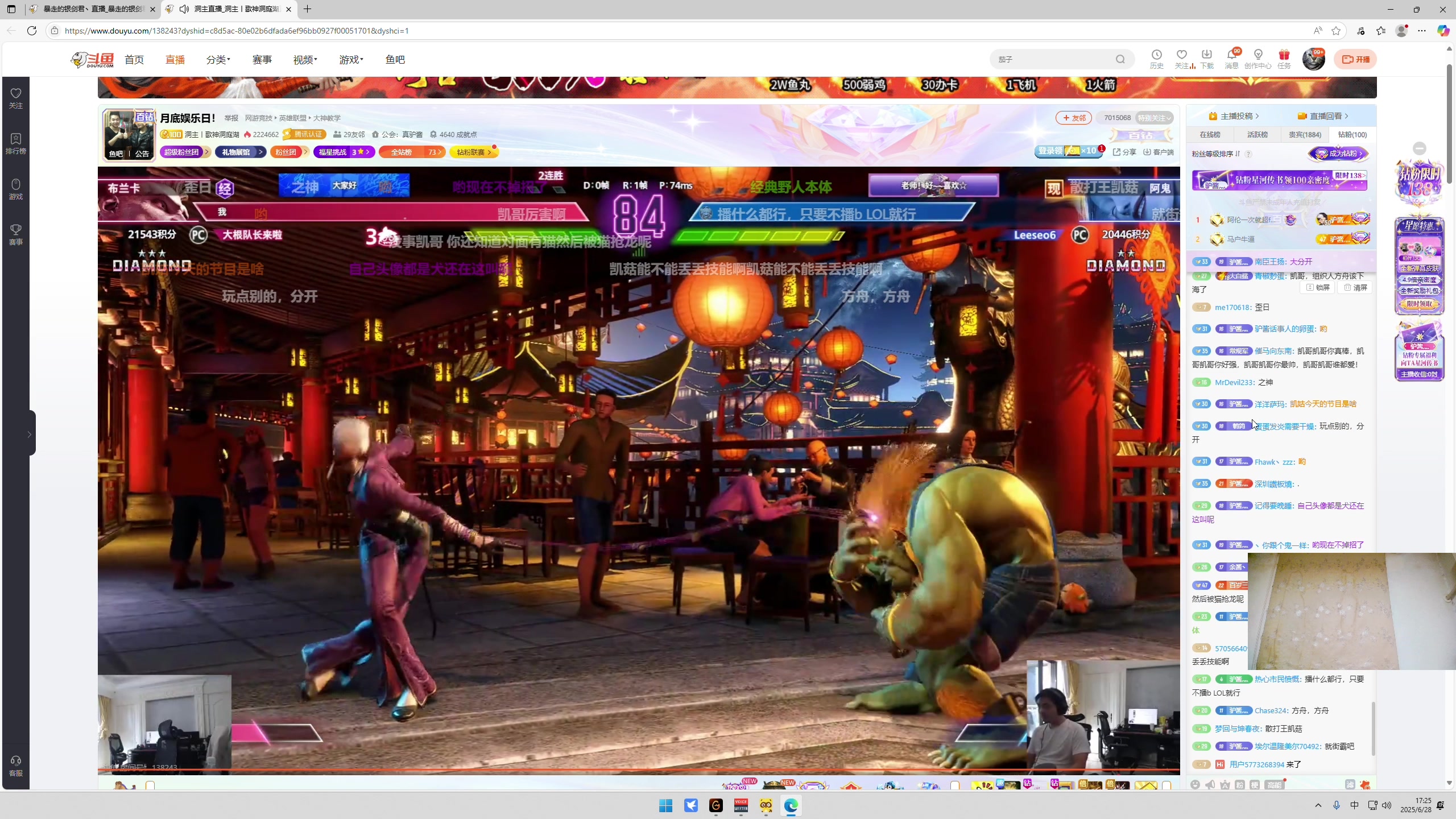This screenshot has height=819, width=1456.
Task: Switch to 贵宾(1884) tab
Action: (1305, 135)
